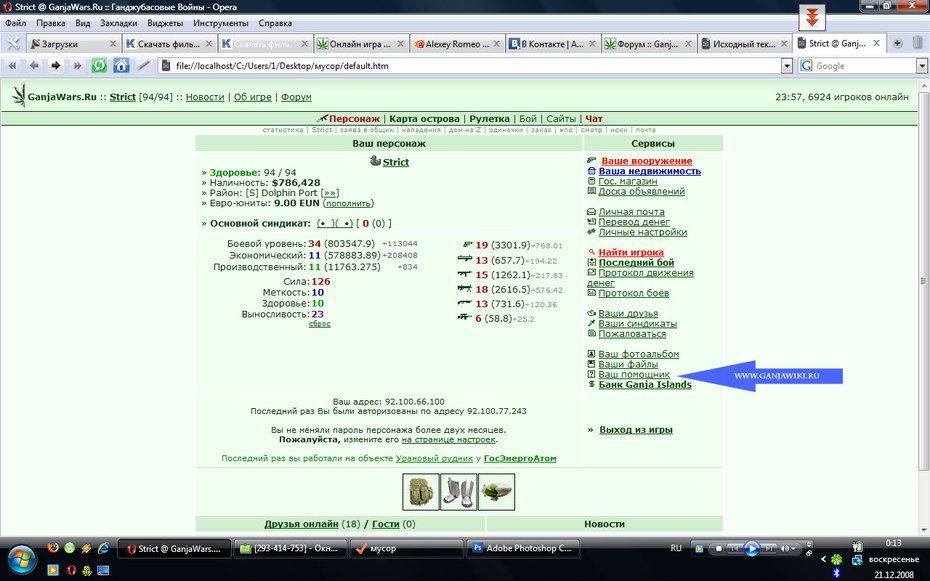Viewport: 930px width, 581px height.
Task: Open Ваше вооружение link
Action: pos(646,161)
